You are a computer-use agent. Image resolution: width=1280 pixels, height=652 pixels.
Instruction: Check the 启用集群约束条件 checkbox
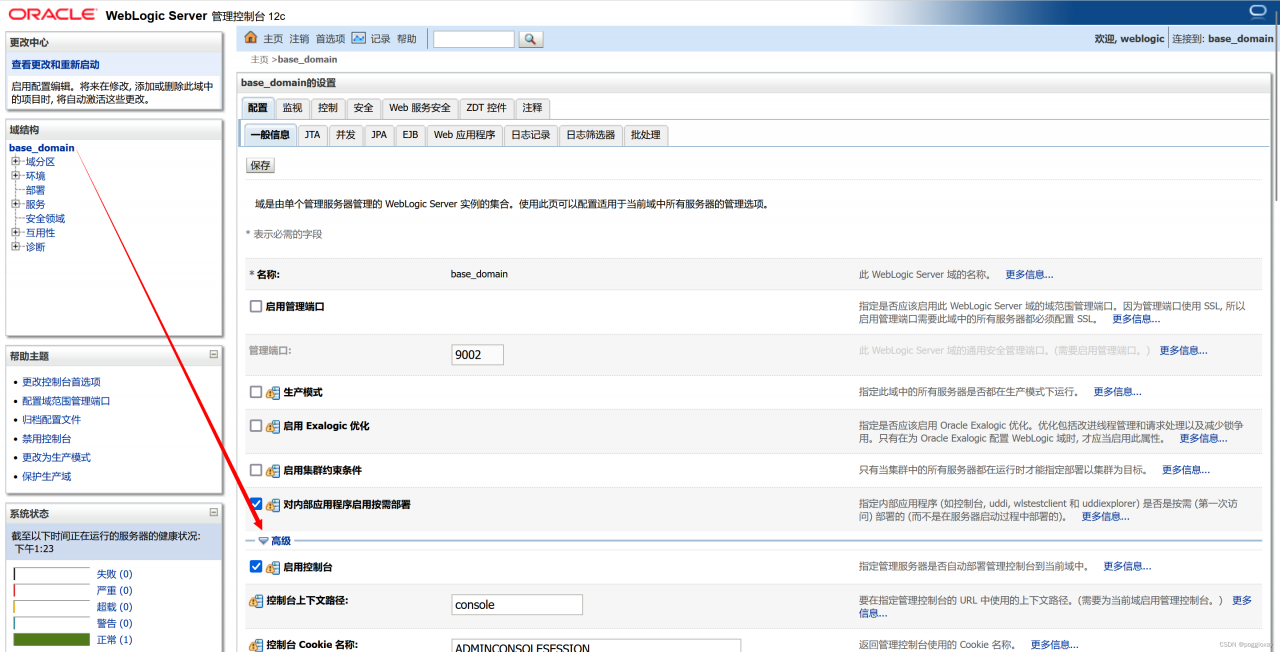click(x=256, y=470)
